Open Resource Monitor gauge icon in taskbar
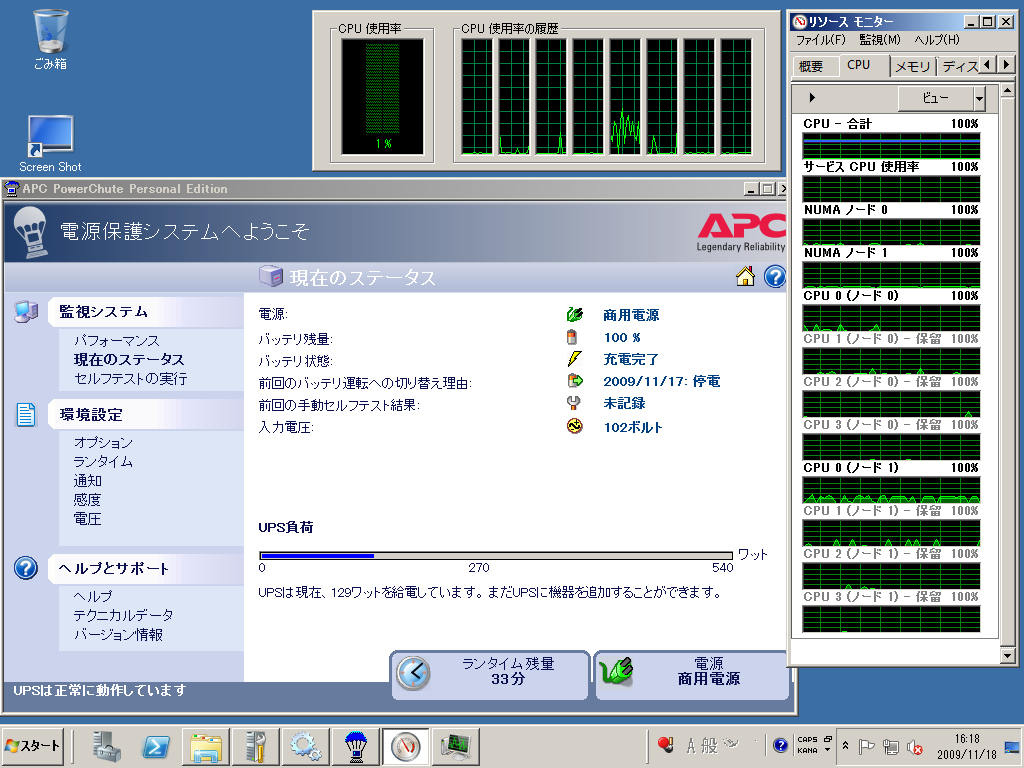Image resolution: width=1024 pixels, height=768 pixels. coord(405,745)
